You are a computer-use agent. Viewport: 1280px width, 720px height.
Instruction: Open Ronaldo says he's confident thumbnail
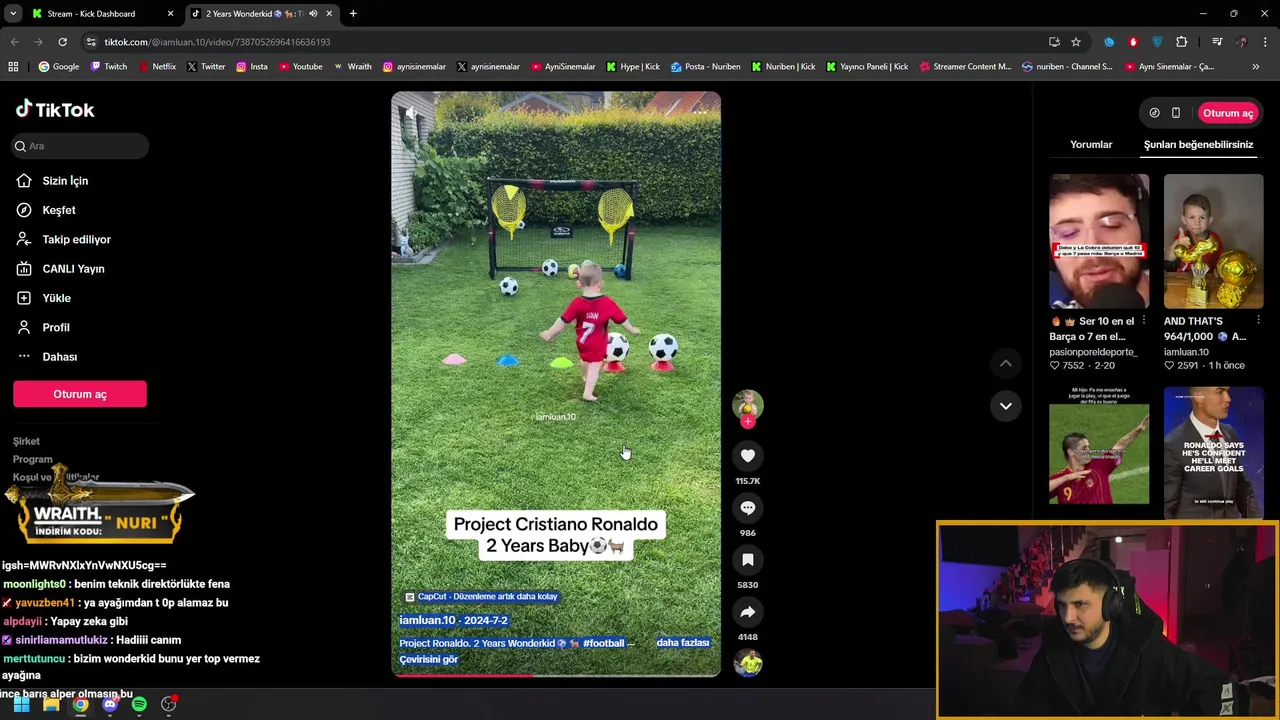(x=1213, y=452)
